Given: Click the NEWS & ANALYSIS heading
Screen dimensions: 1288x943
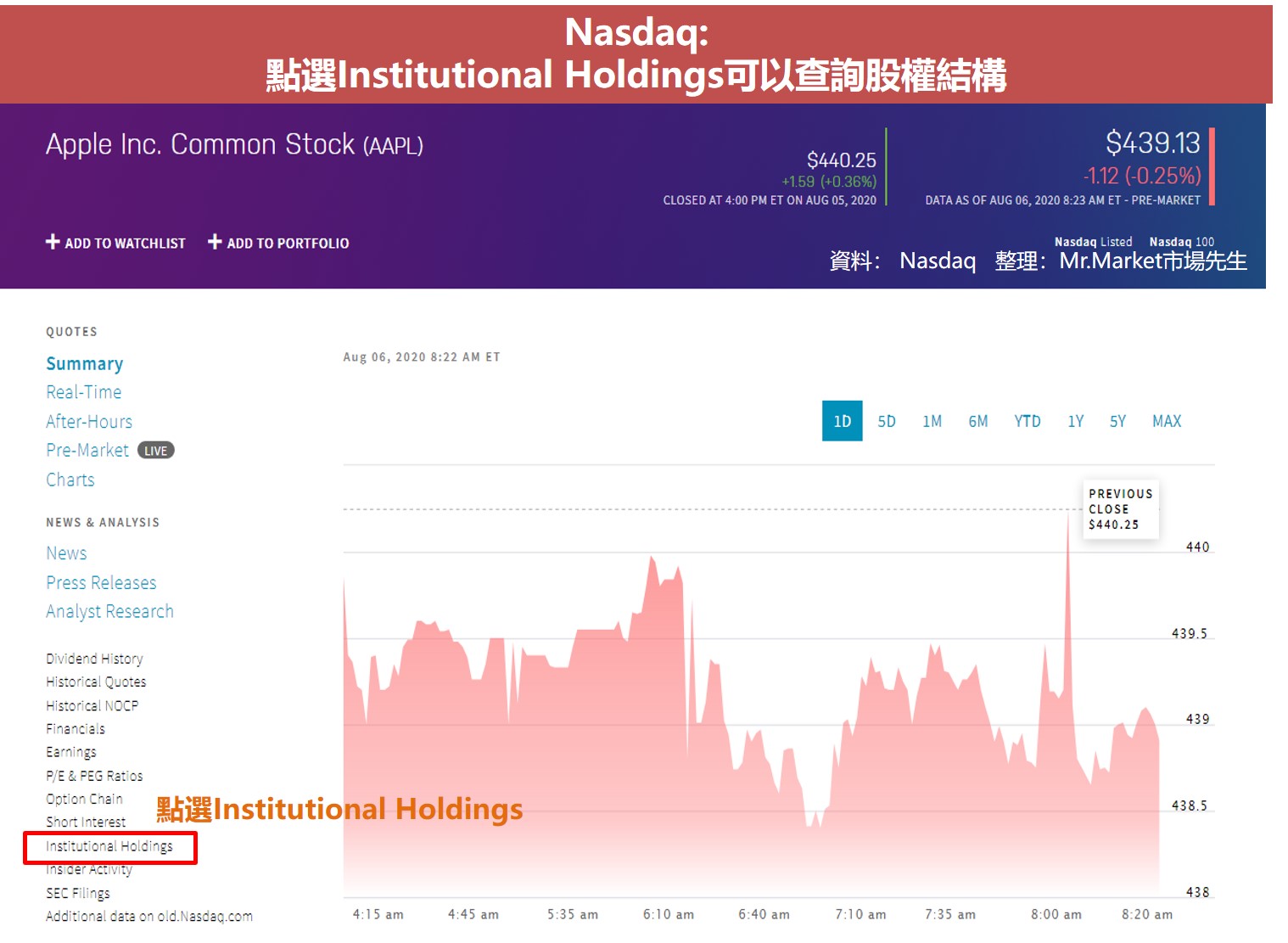Looking at the screenshot, I should pyautogui.click(x=103, y=523).
